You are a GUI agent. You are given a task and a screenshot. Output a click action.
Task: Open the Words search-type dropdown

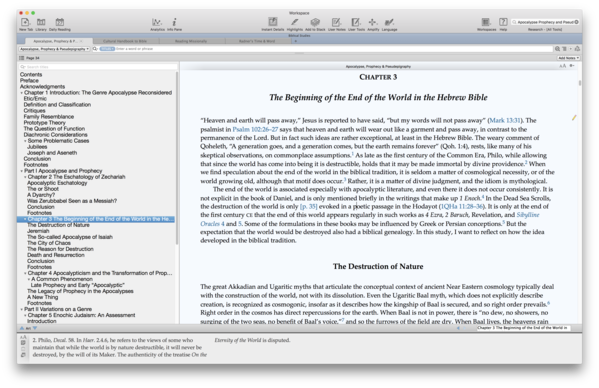pos(107,49)
